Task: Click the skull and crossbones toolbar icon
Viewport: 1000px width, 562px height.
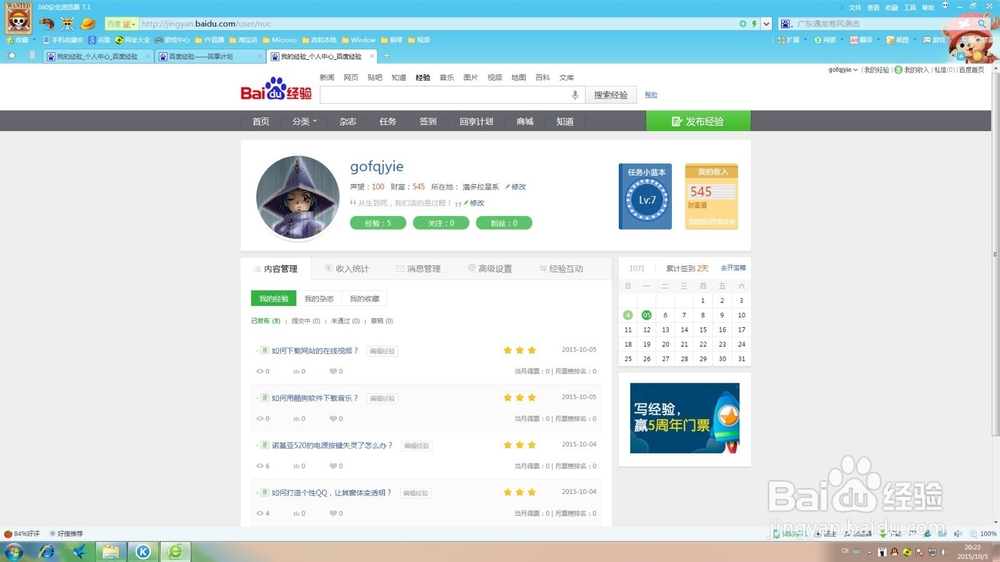Action: [x=67, y=24]
